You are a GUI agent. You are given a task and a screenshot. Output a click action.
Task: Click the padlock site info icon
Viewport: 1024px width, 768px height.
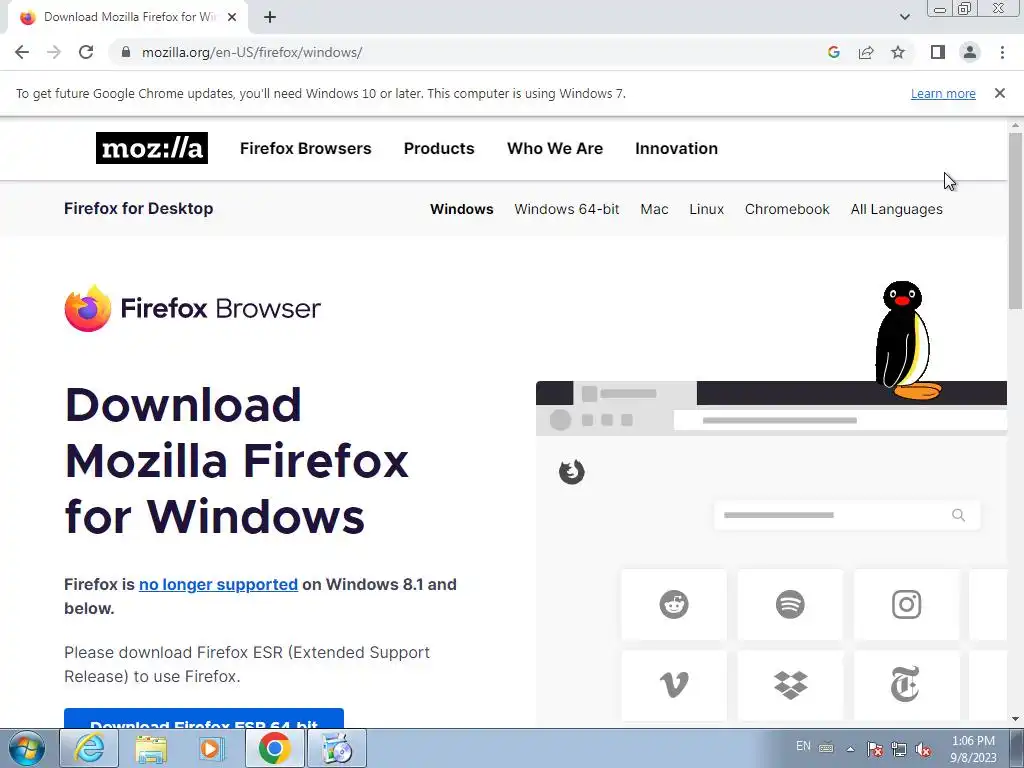pos(126,52)
